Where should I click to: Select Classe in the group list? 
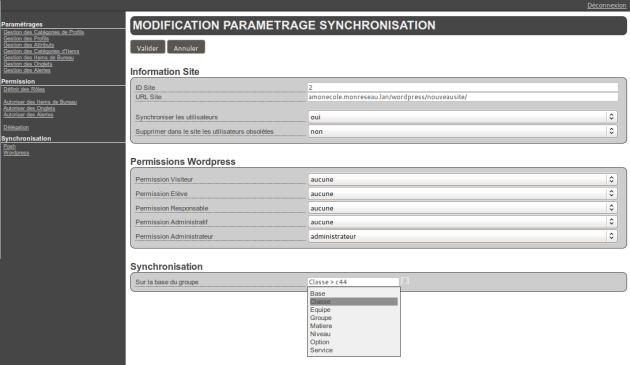click(x=354, y=301)
